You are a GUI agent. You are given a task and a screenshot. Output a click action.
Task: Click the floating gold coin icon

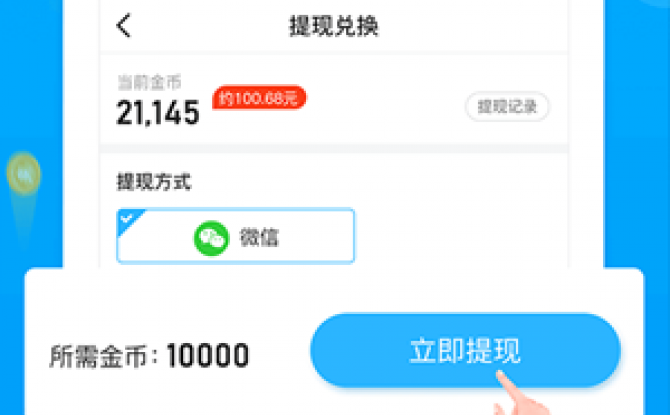click(24, 174)
